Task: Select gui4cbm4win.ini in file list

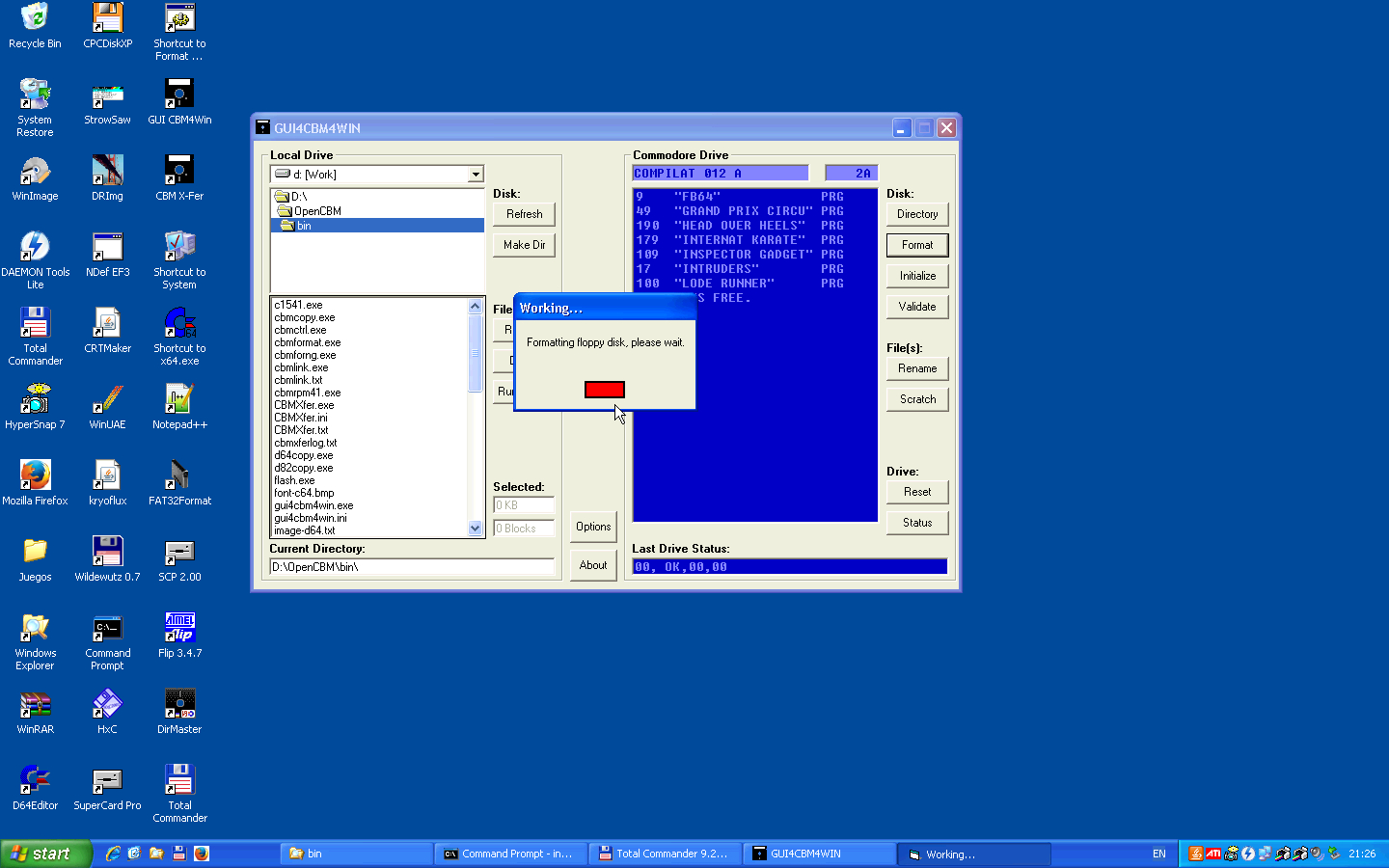Action: click(310, 518)
